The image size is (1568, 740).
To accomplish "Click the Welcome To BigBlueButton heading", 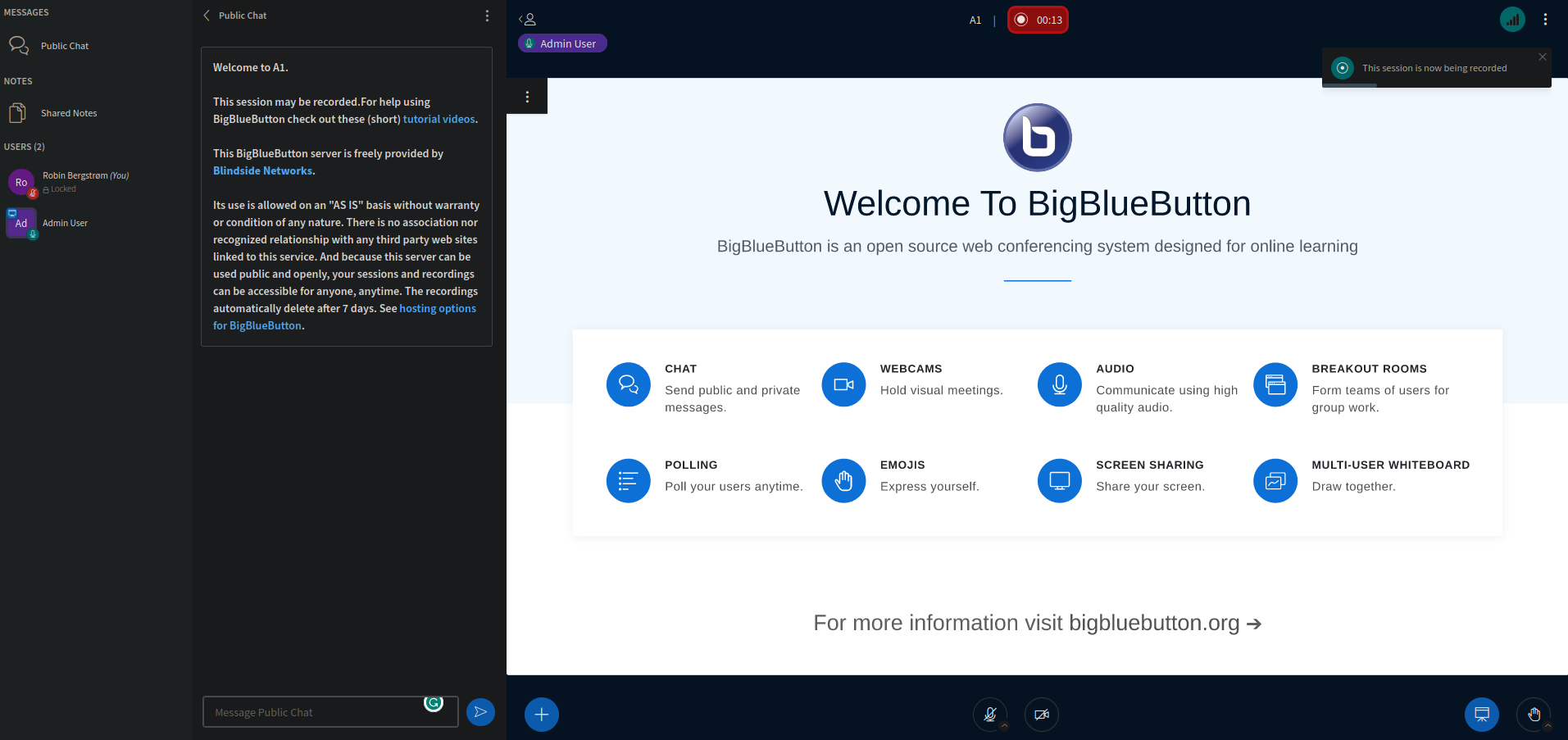I will coord(1037,203).
